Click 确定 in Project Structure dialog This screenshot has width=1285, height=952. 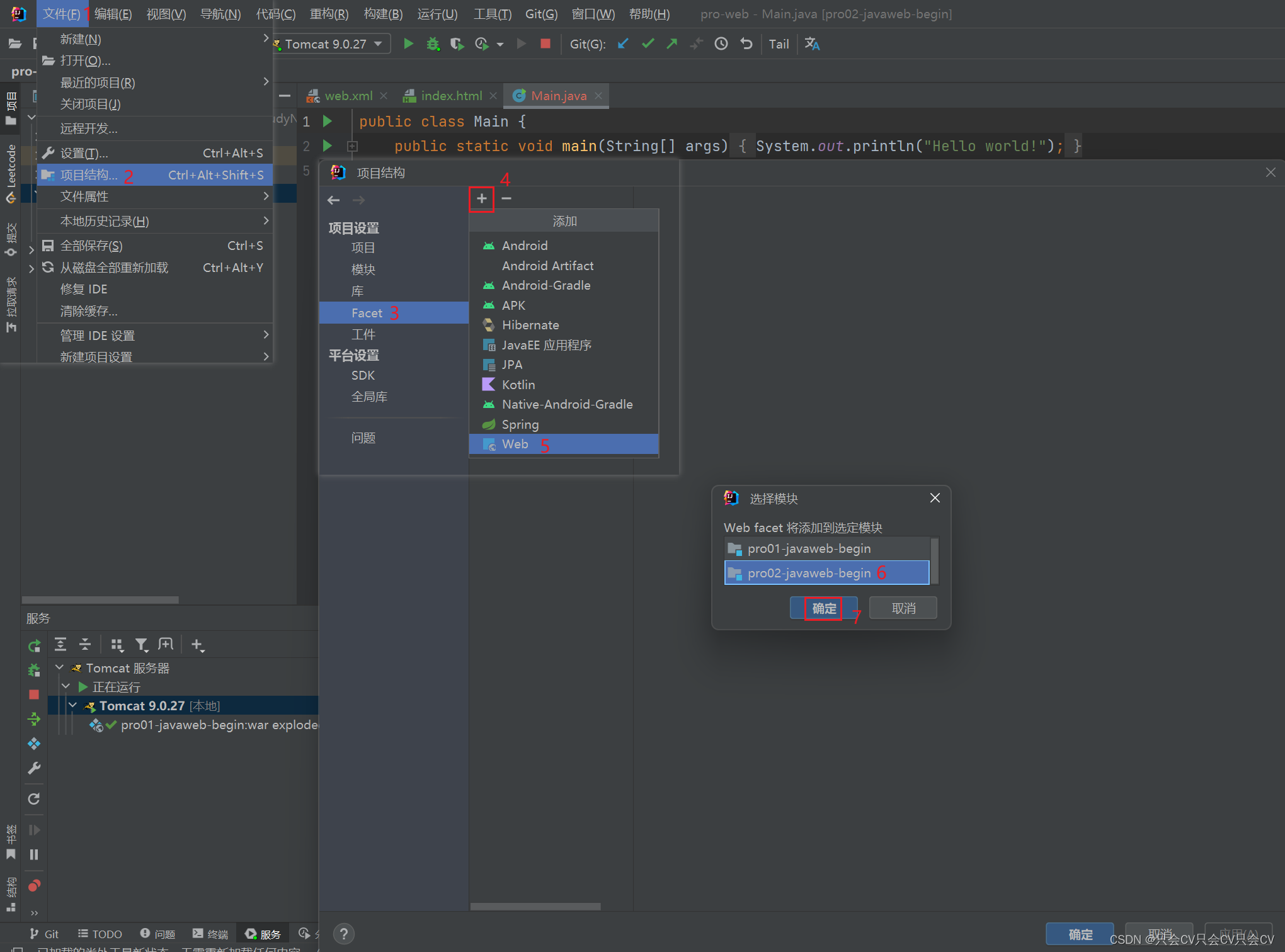(x=1080, y=934)
